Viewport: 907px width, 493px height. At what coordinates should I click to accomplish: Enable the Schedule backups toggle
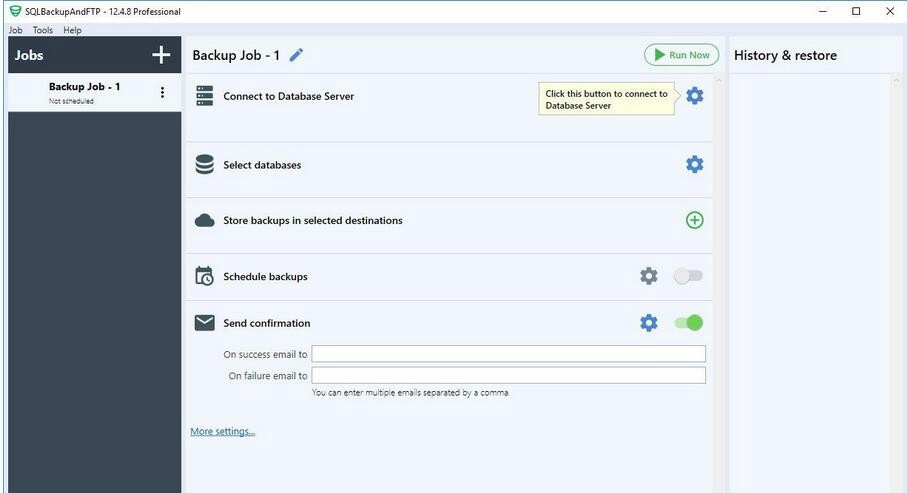[688, 276]
